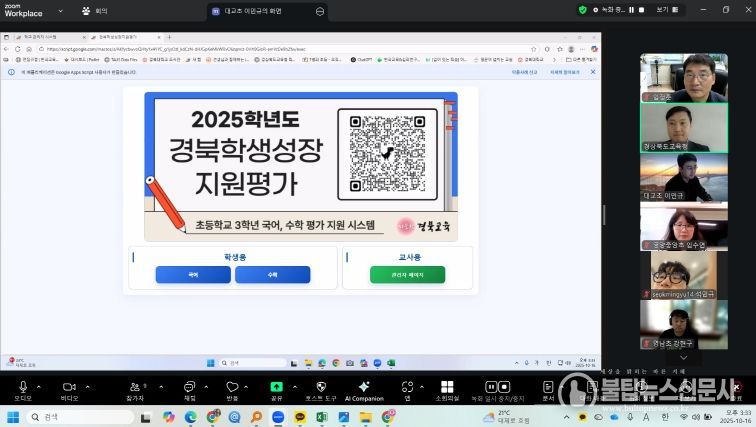Open 호스트 도구 host tools shield

point(321,385)
